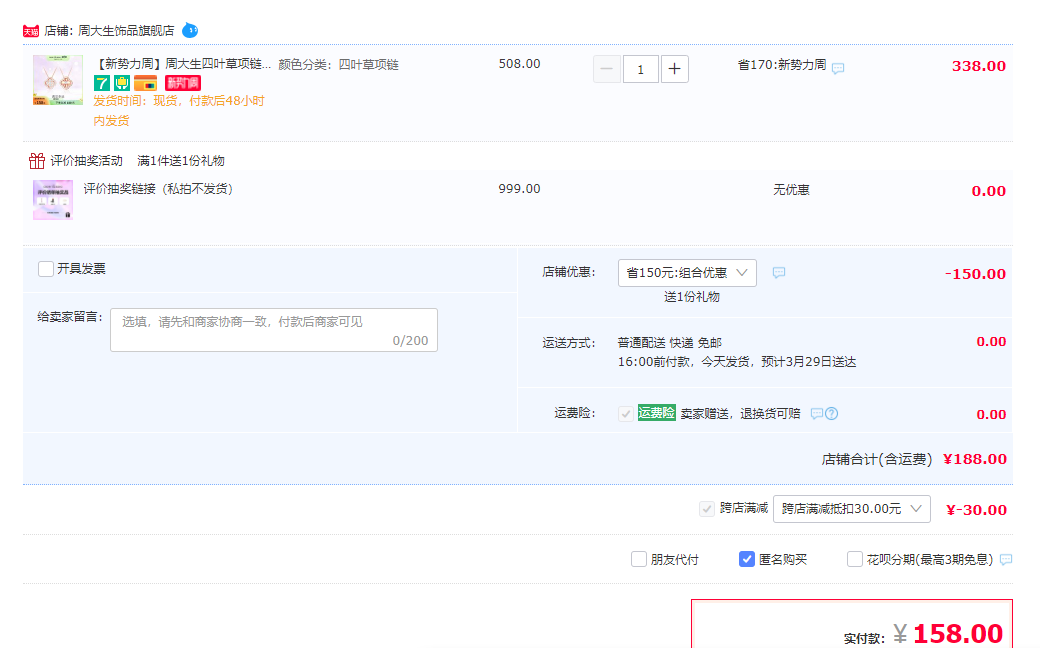Image resolution: width=1040 pixels, height=648 pixels.
Task: Click the -150.00 store discount amount
Action: pyautogui.click(x=976, y=274)
